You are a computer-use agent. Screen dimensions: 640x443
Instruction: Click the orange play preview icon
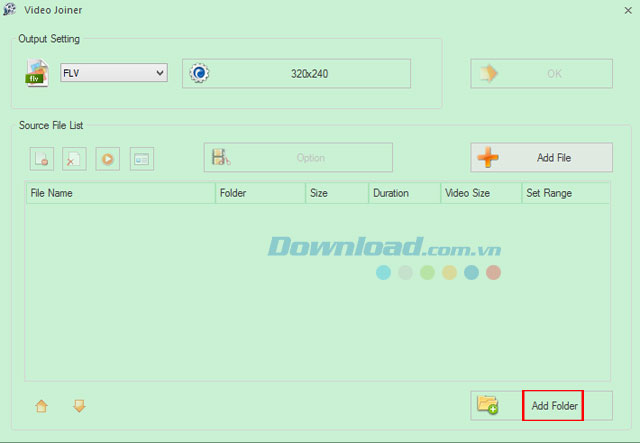[x=108, y=159]
